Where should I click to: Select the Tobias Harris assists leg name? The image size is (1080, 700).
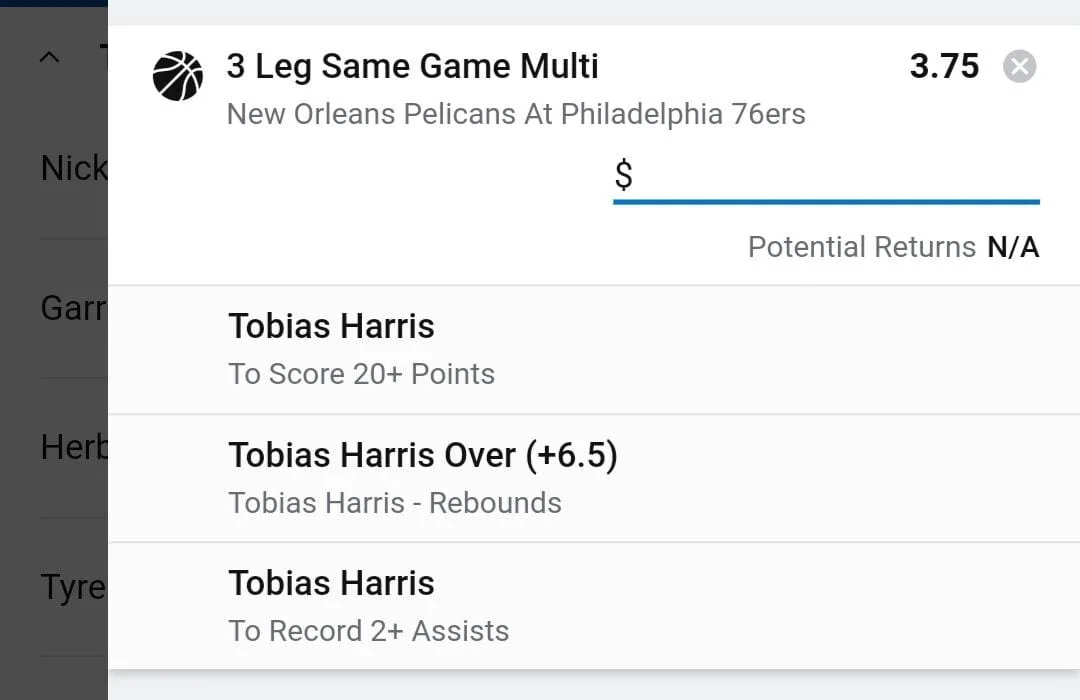pyautogui.click(x=331, y=583)
